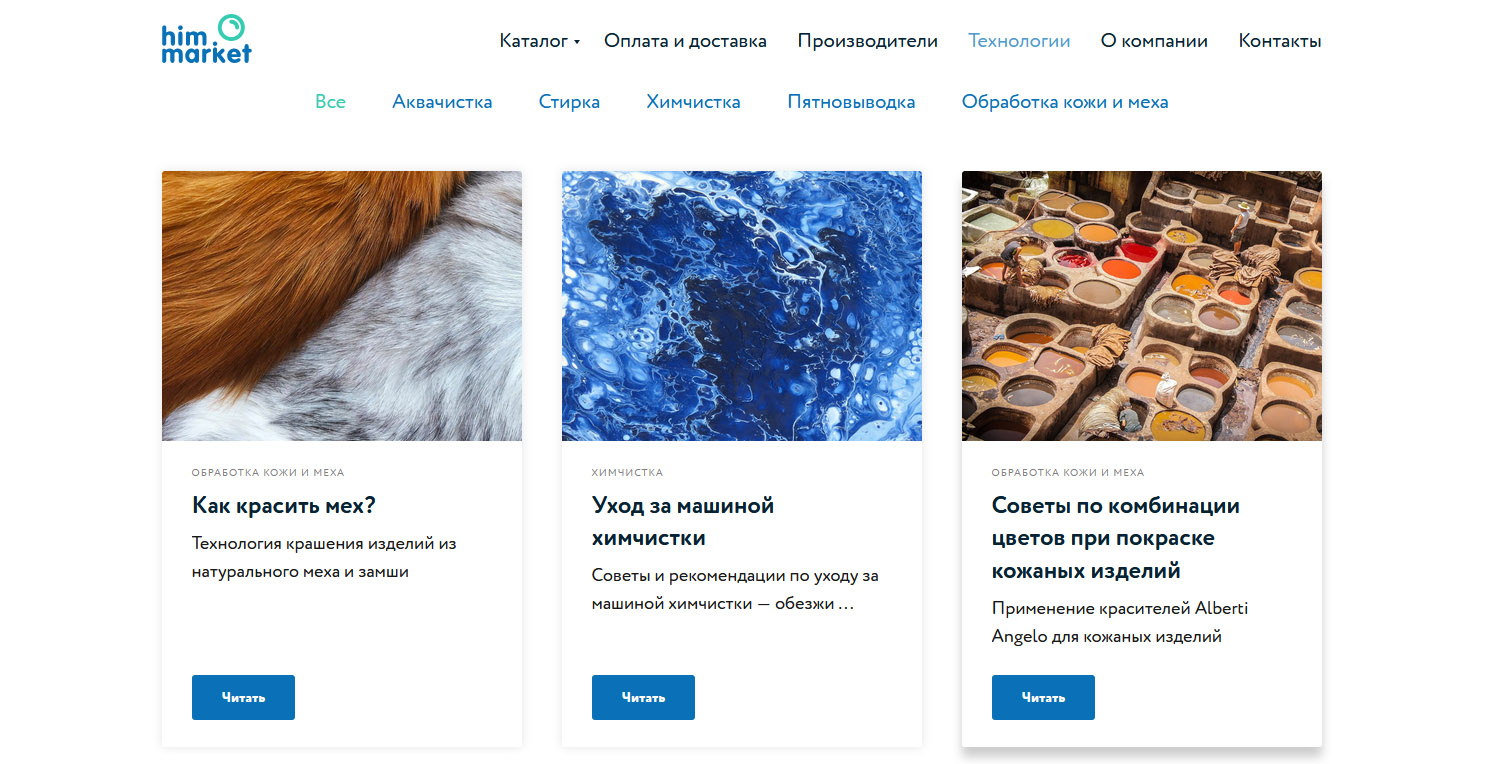Open Оплата и доставка page
1492x764 pixels.
685,41
